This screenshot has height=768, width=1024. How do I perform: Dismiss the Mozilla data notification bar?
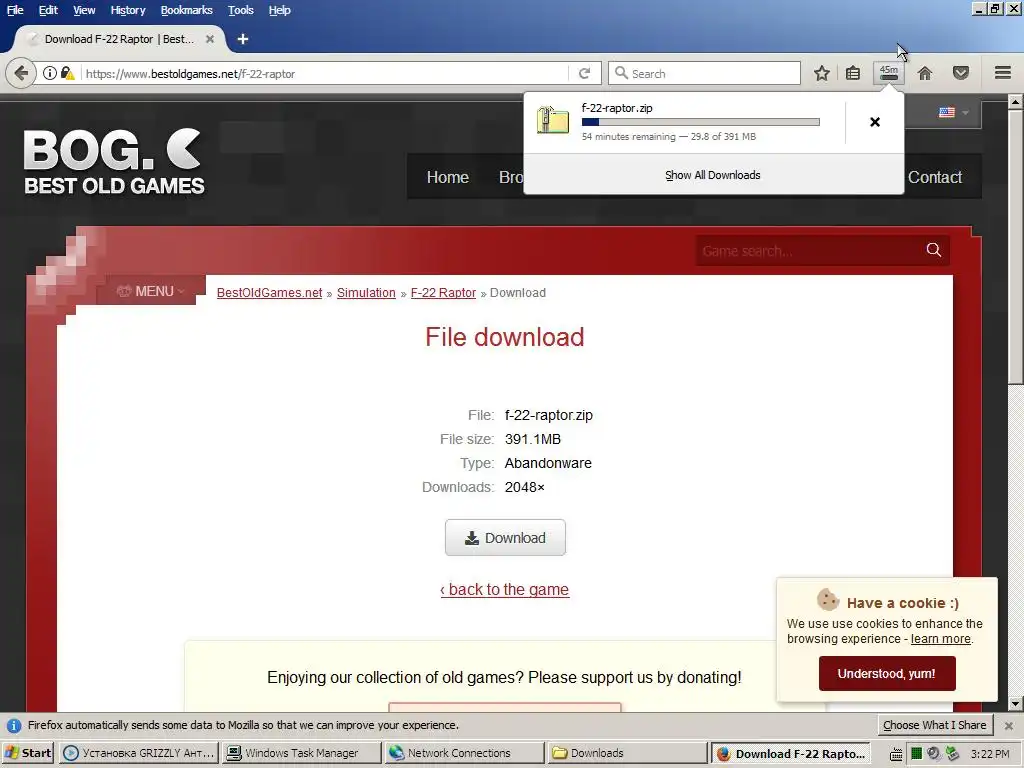(x=1008, y=726)
